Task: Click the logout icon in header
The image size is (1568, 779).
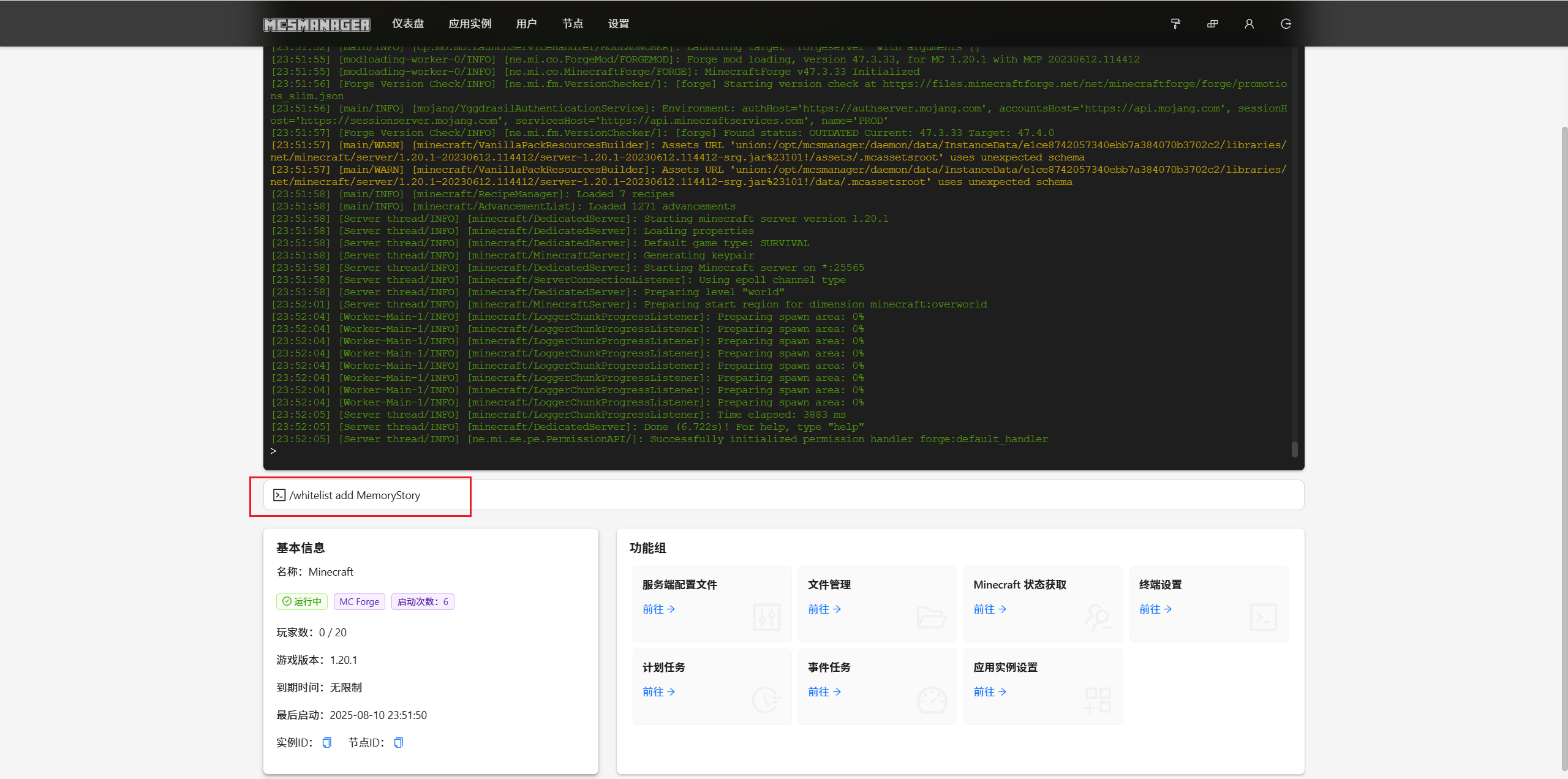Action: coord(1286,24)
